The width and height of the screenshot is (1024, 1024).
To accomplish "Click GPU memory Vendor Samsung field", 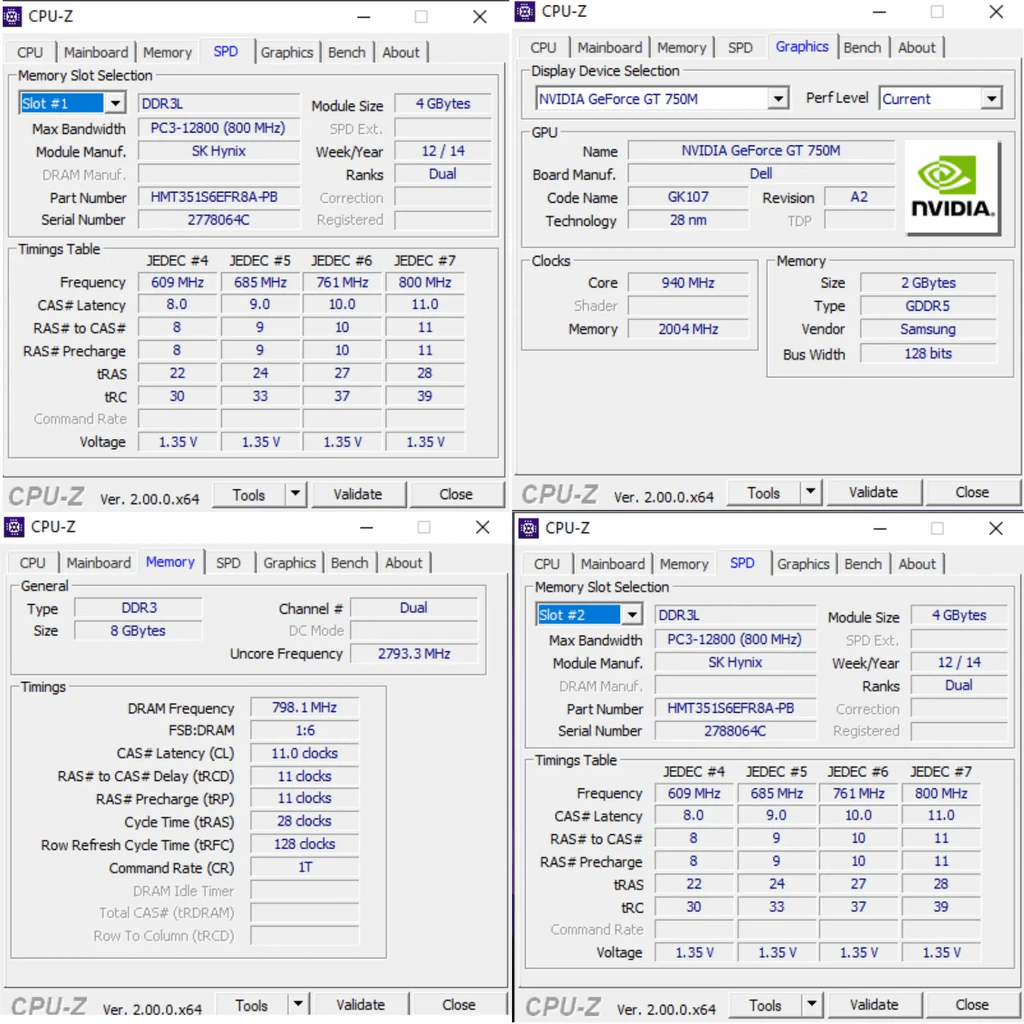I will point(928,329).
